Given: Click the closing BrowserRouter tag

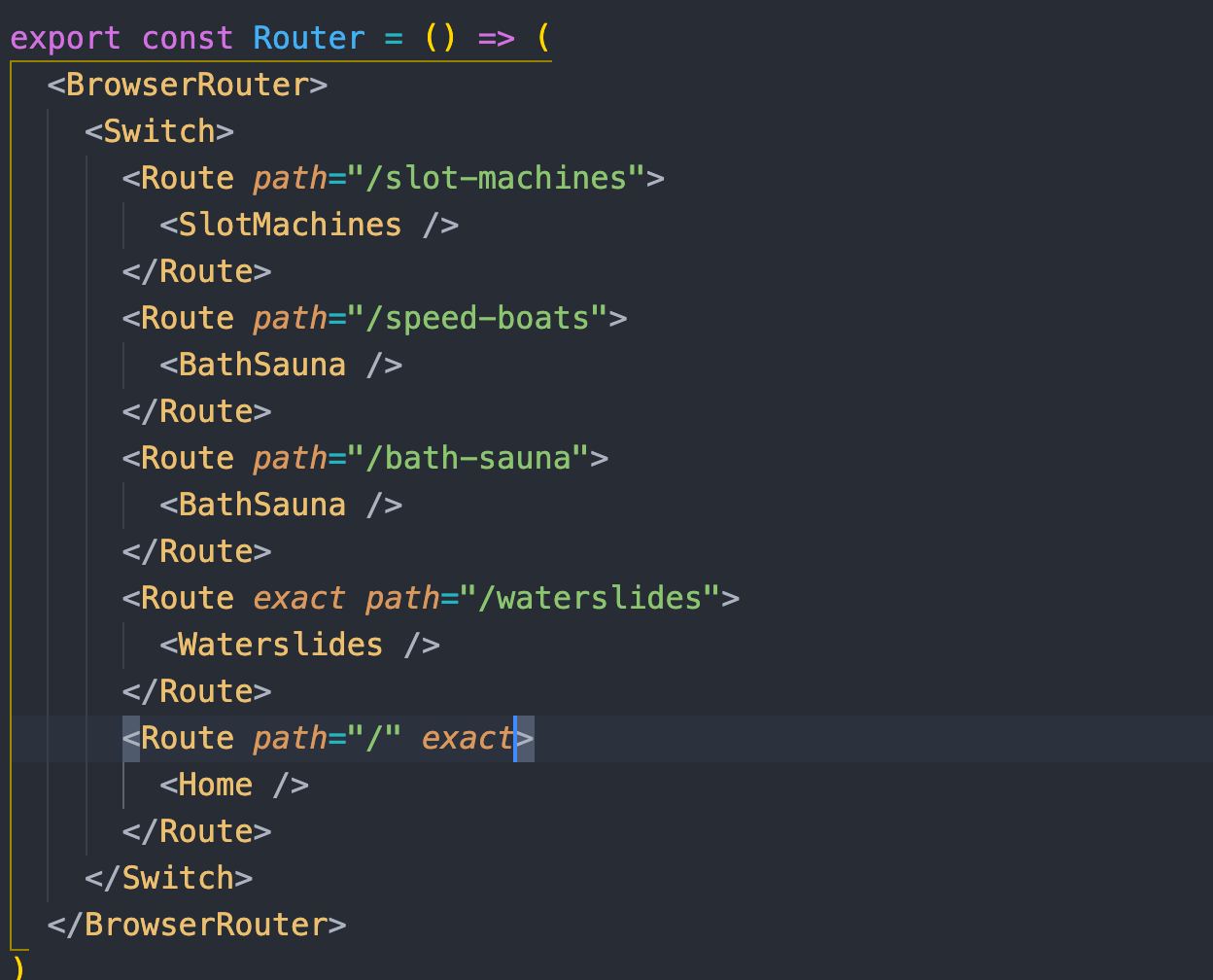Looking at the screenshot, I should pyautogui.click(x=197, y=925).
